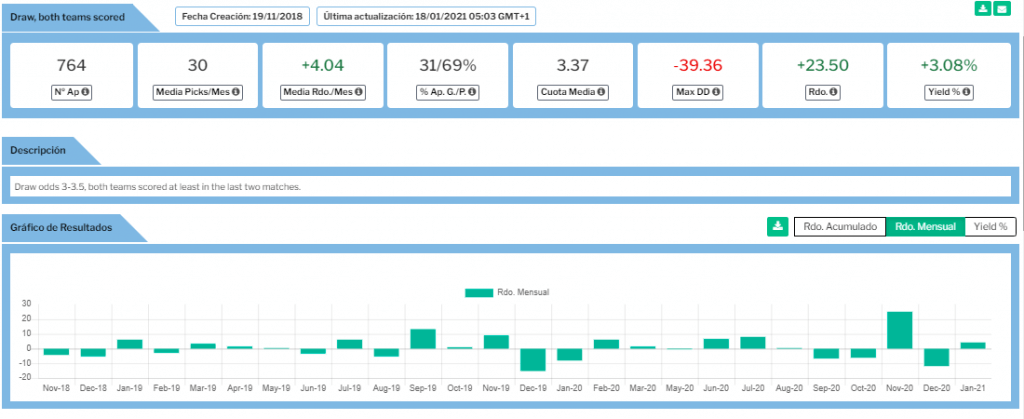Toggle Rdo. Mensual legend series in chart

508,292
